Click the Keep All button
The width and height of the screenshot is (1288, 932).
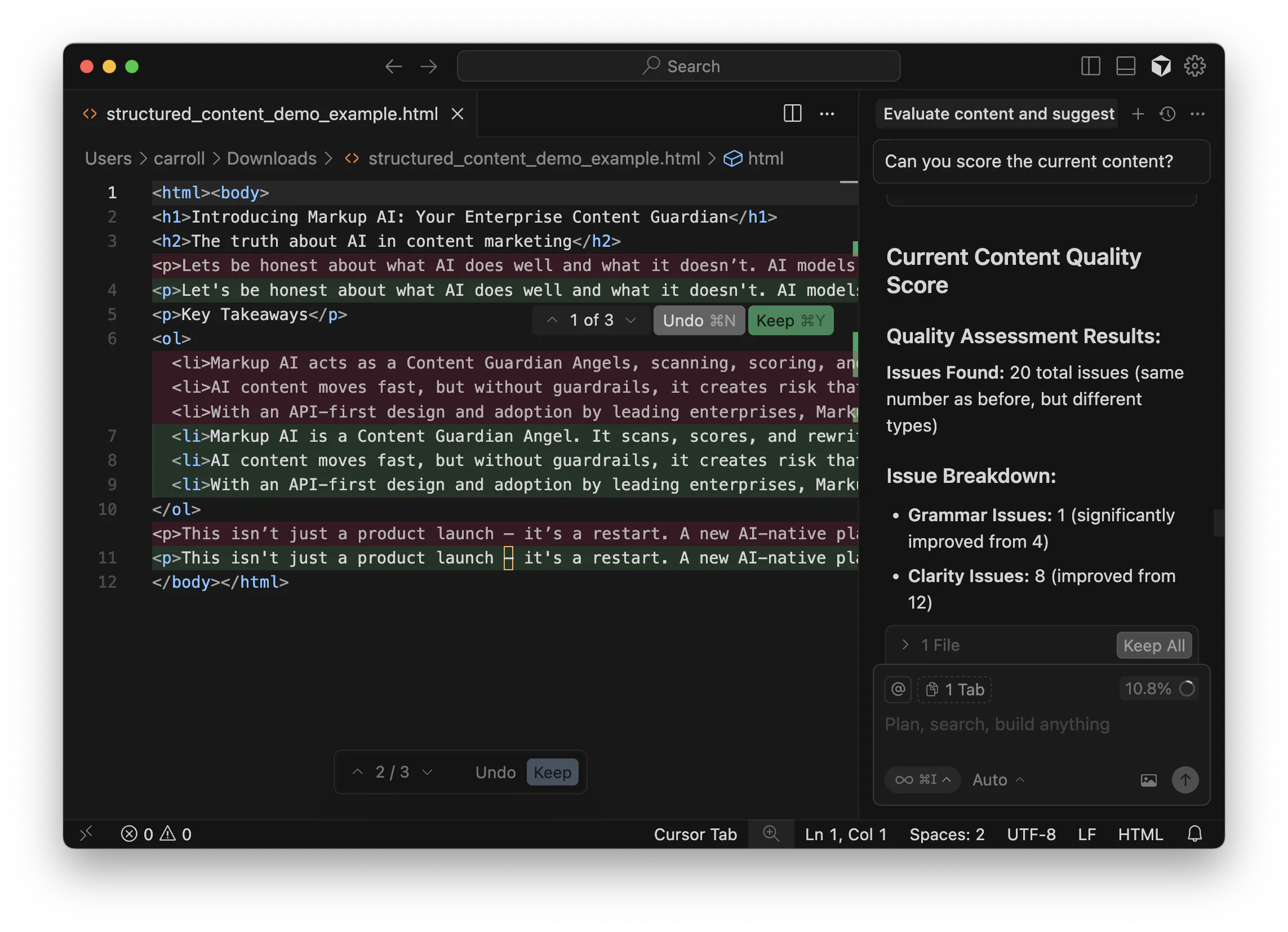(1153, 646)
